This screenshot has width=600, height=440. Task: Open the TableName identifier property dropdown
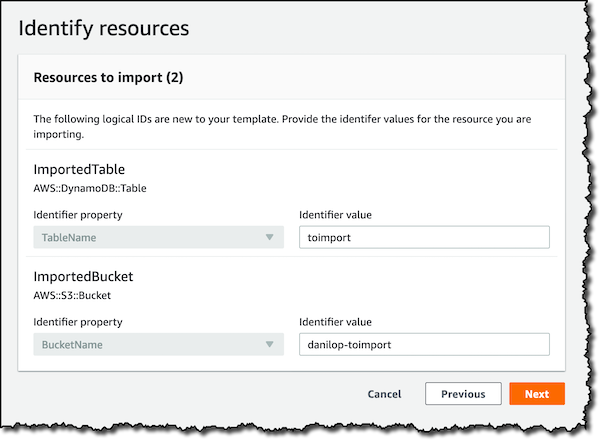pyautogui.click(x=158, y=237)
